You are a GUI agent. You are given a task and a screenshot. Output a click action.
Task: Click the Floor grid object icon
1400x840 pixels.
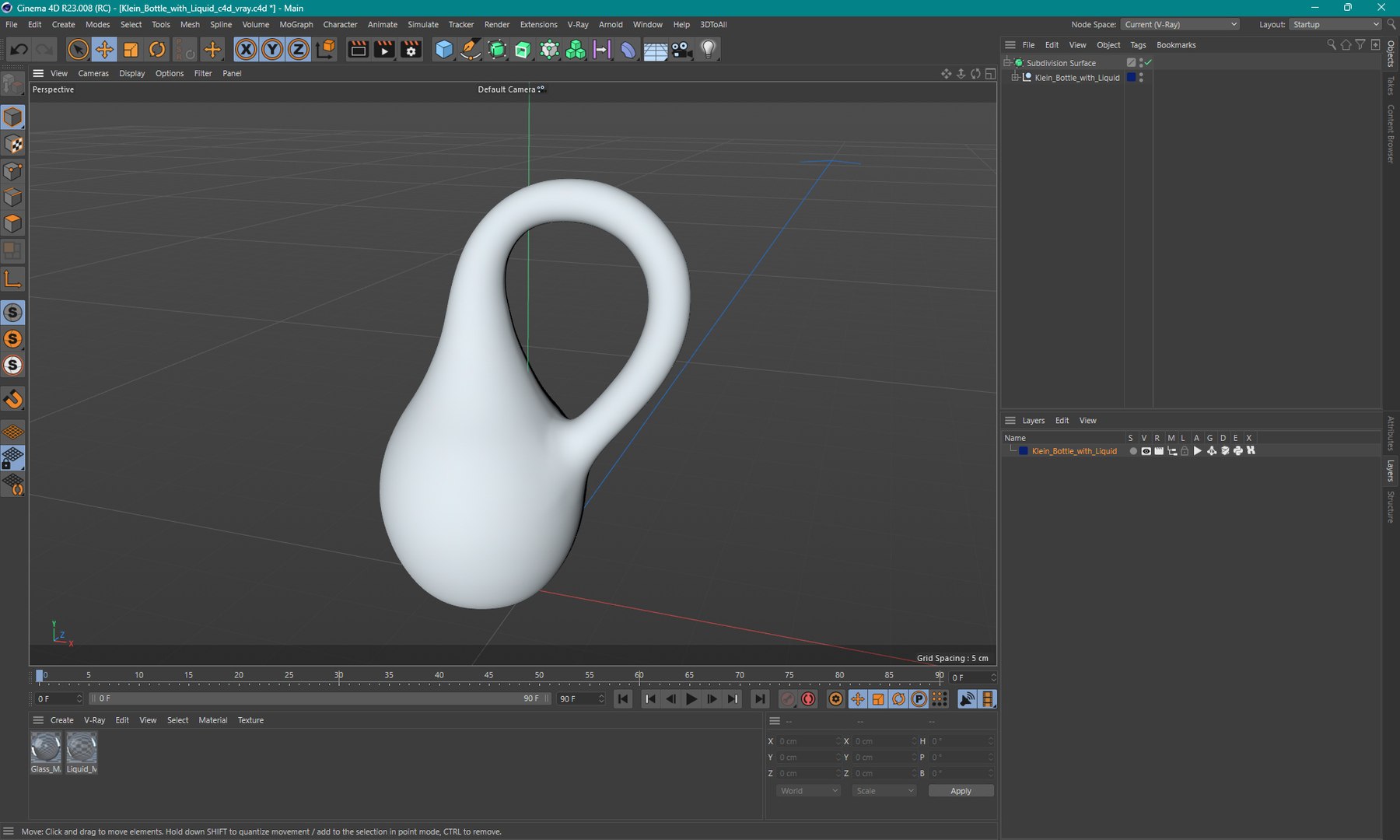pyautogui.click(x=655, y=50)
